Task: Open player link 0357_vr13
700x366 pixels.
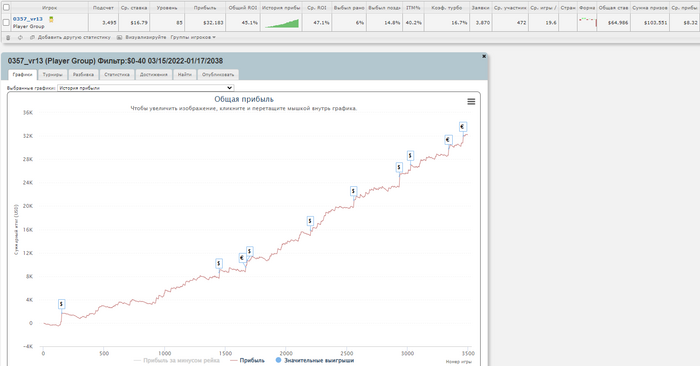Action: tap(28, 19)
